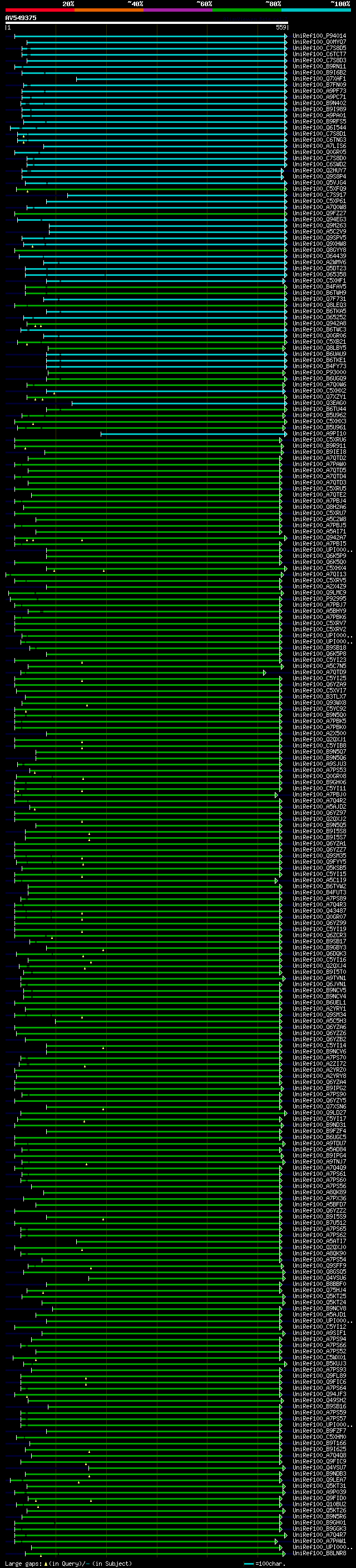The image size is (356, 1568).
Task: Open hit label UniRef100_O64439
Action: [x=319, y=256]
